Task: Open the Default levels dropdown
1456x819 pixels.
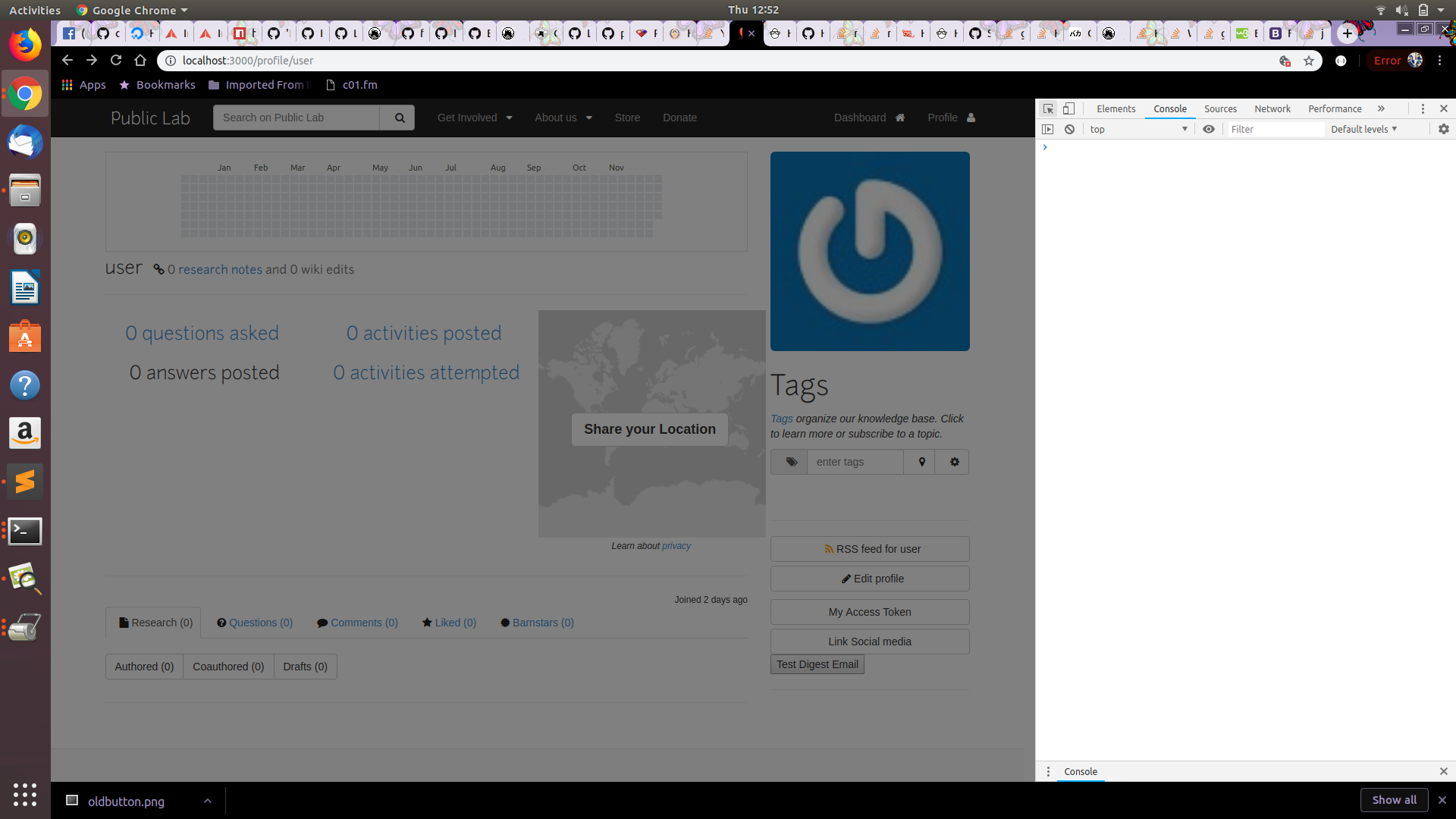Action: (1363, 129)
